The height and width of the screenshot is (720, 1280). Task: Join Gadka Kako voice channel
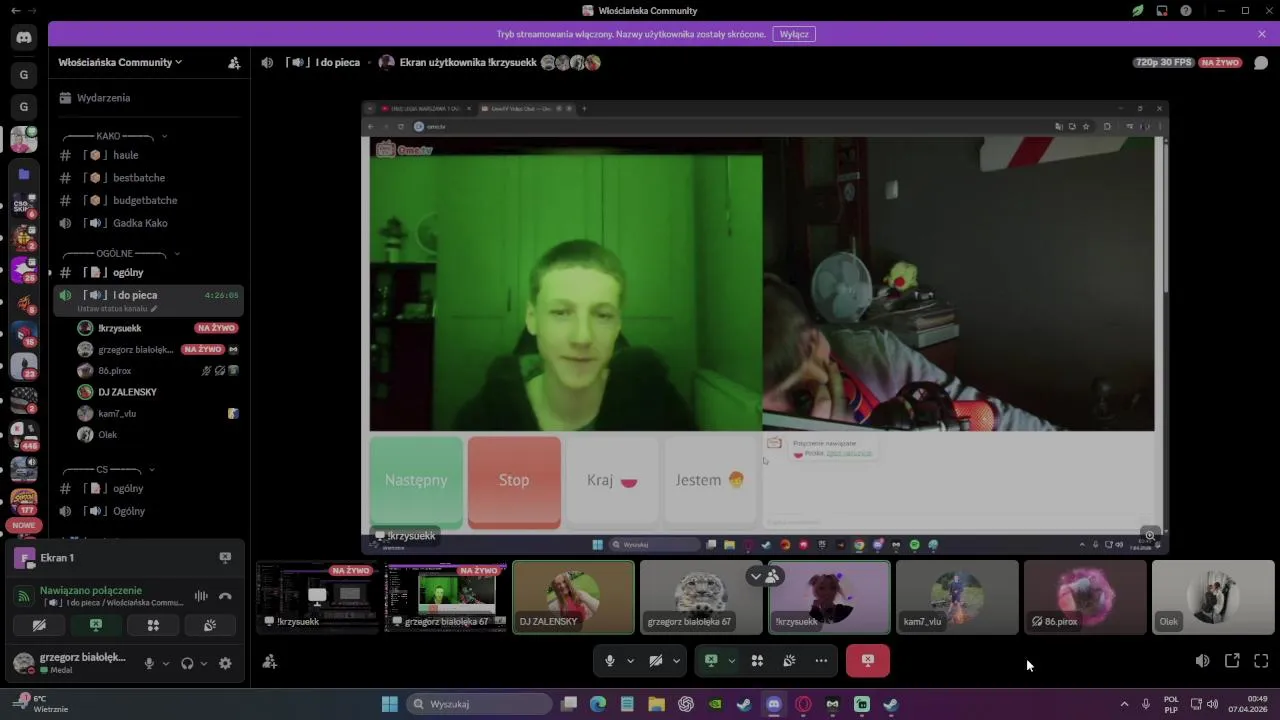[x=148, y=223]
